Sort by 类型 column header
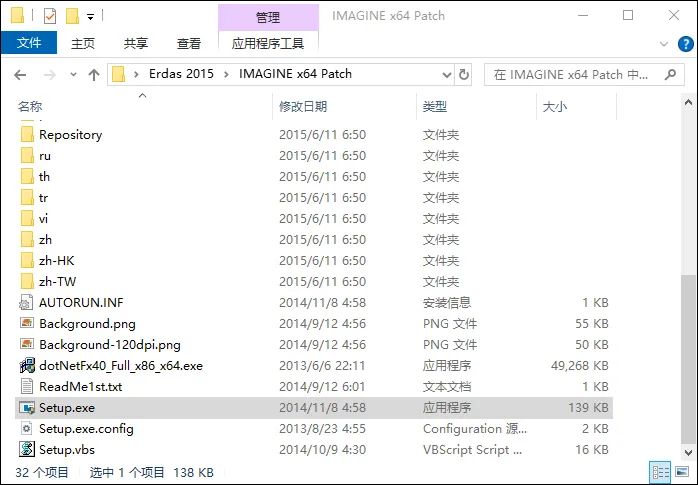Viewport: 698px width, 485px height. pyautogui.click(x=435, y=107)
